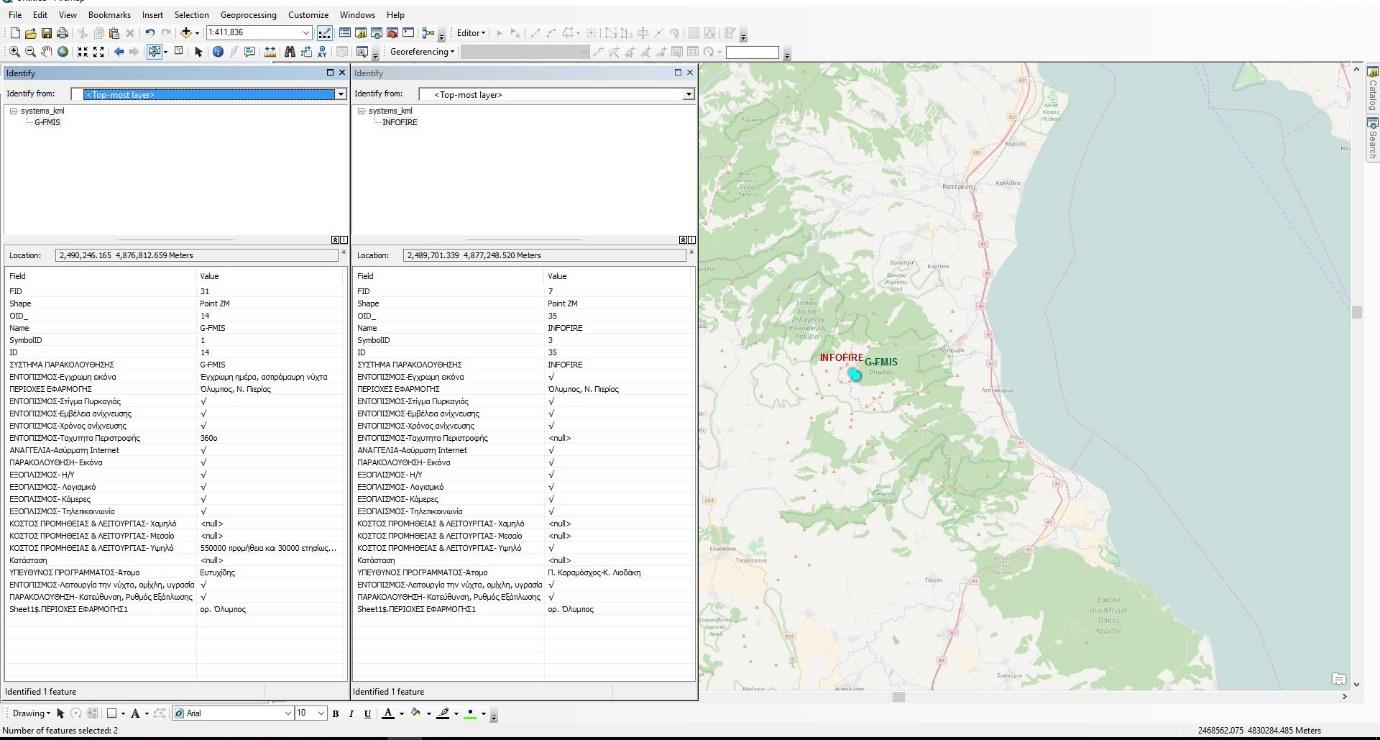The height and width of the screenshot is (740, 1380).
Task: Open the Drawing dropdown menu
Action: pos(31,713)
